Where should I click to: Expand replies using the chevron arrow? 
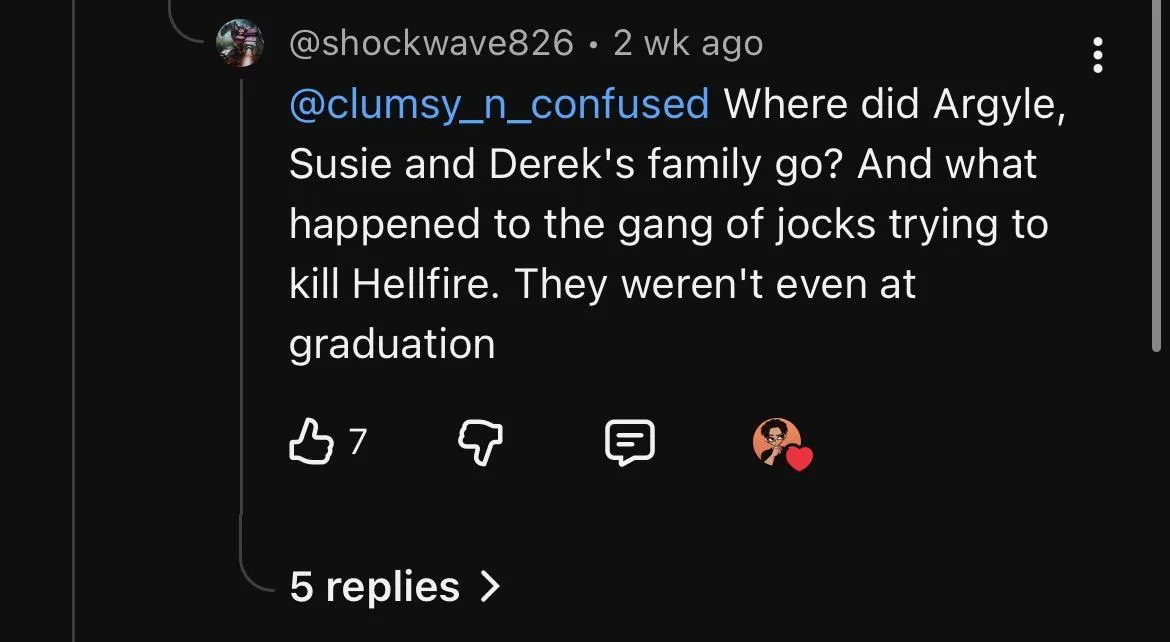pyautogui.click(x=489, y=586)
